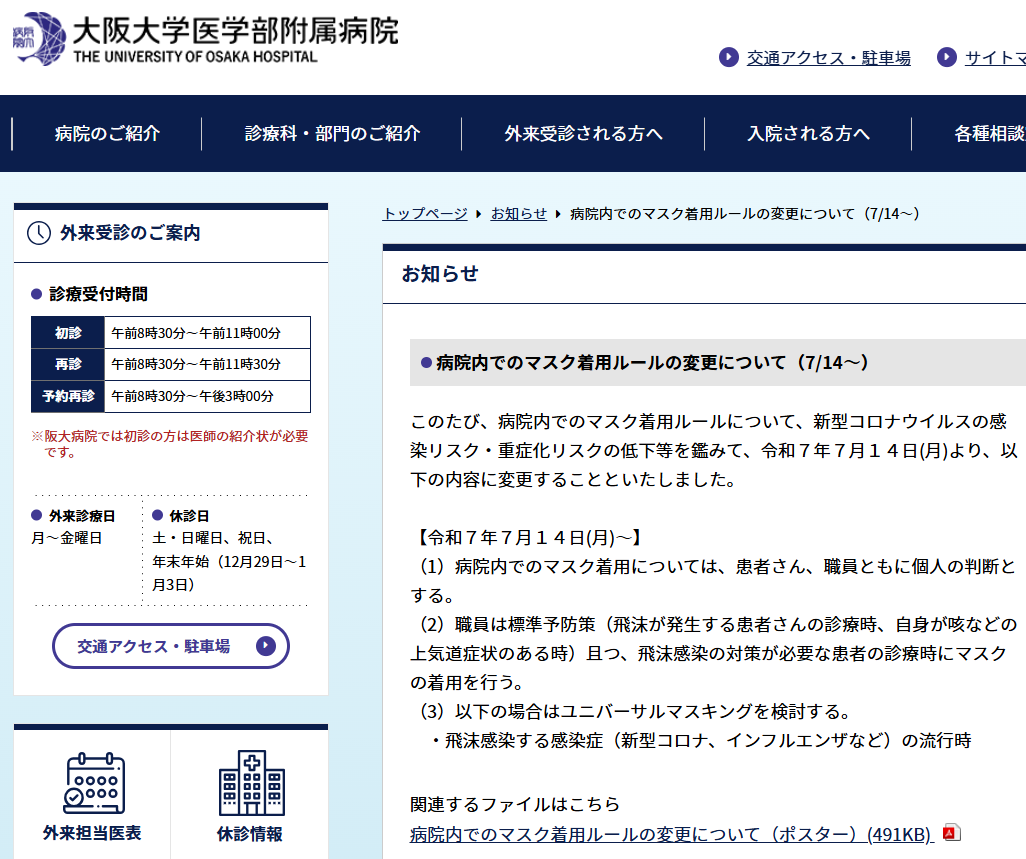
Task: Open the 病院のご紹介 menu
Action: coord(107,133)
